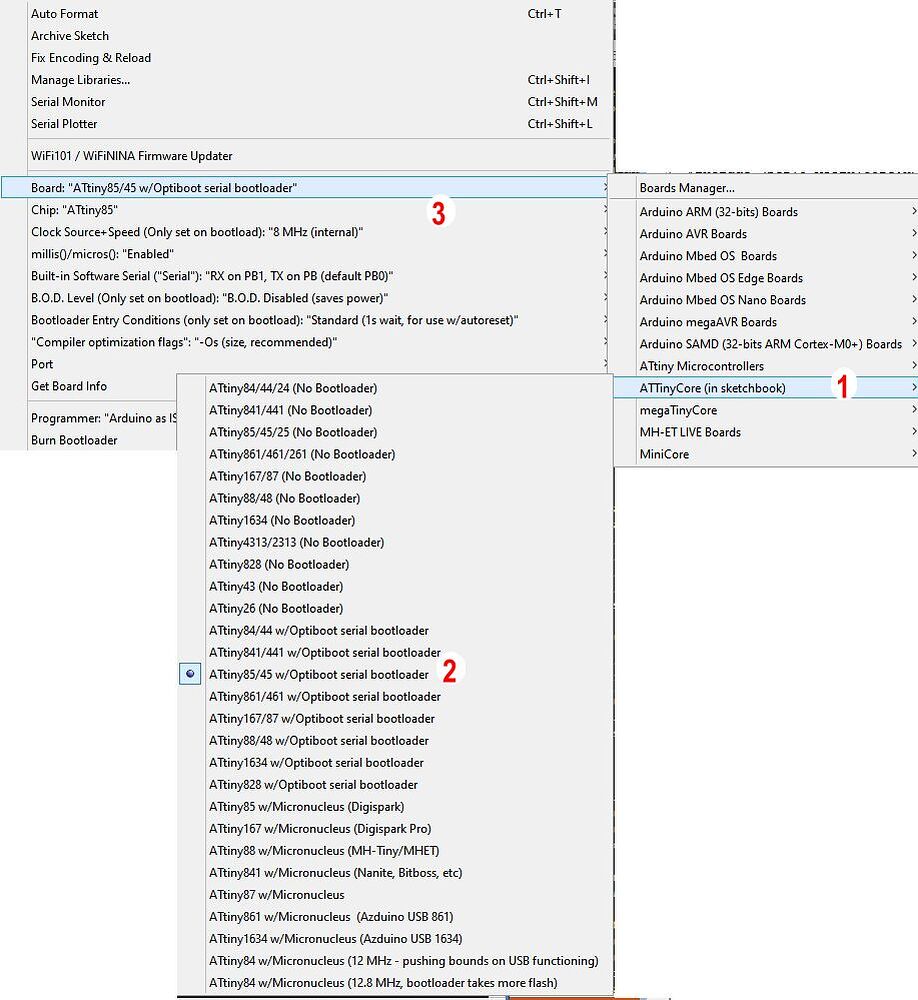Select Archive Sketch

[x=69, y=35]
